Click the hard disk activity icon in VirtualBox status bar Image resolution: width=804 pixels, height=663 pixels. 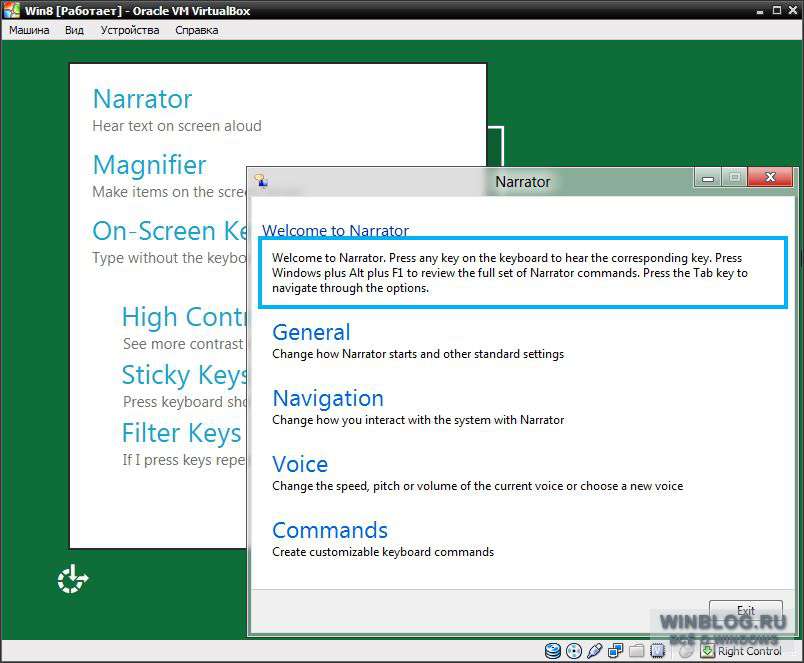point(553,651)
